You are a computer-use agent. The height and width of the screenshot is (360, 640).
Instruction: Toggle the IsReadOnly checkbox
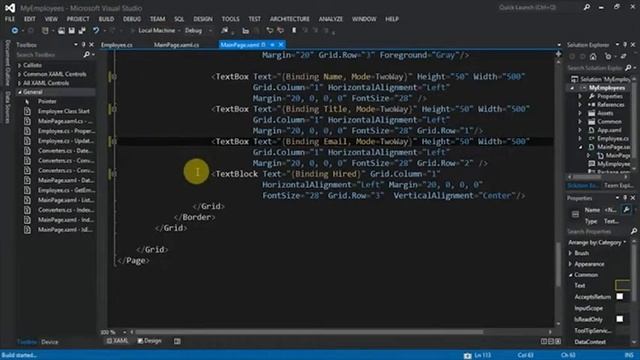(x=620, y=319)
